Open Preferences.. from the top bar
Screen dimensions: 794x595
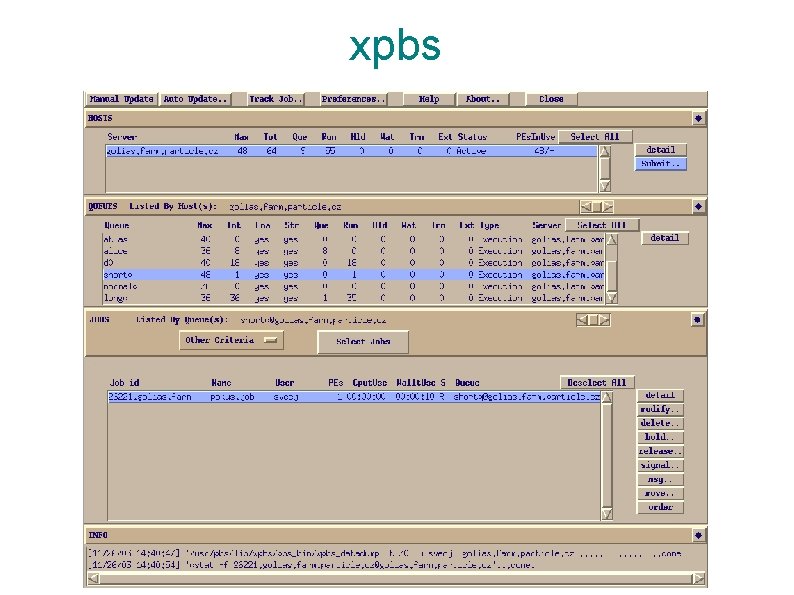click(353, 99)
